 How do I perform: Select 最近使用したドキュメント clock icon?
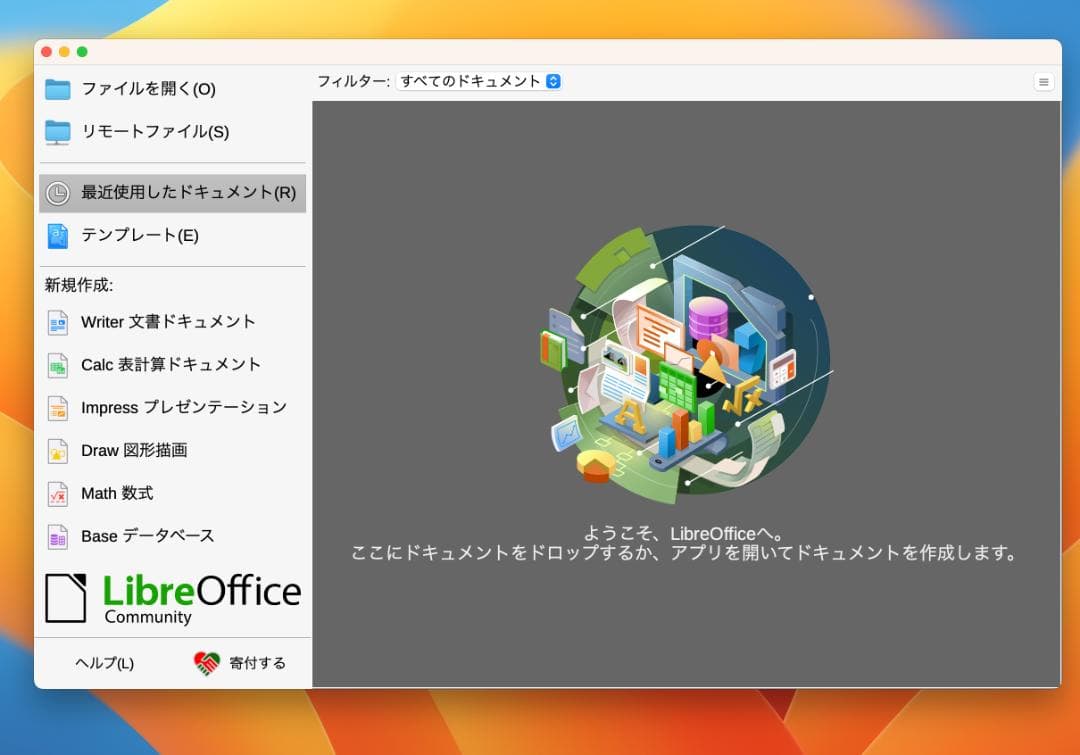tap(57, 193)
